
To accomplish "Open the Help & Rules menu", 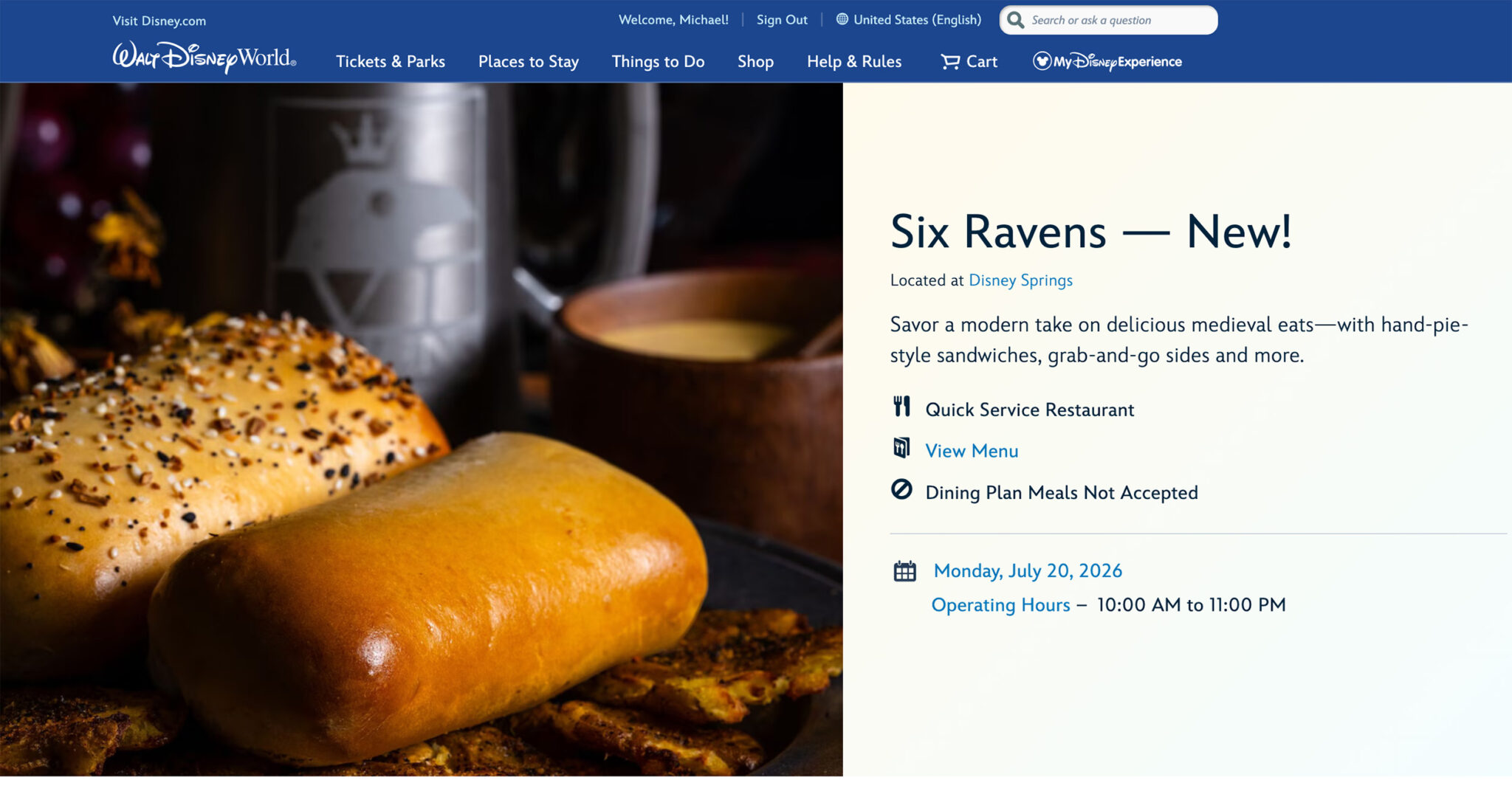I will [854, 61].
